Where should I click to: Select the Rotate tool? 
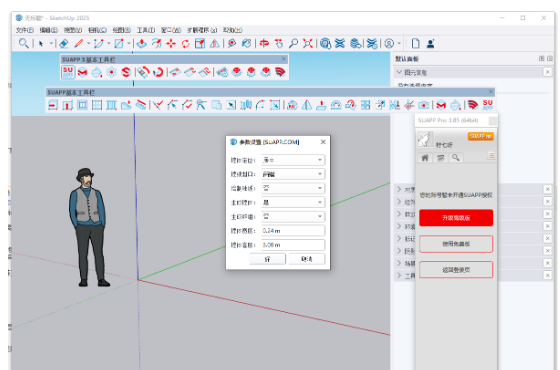click(x=185, y=44)
